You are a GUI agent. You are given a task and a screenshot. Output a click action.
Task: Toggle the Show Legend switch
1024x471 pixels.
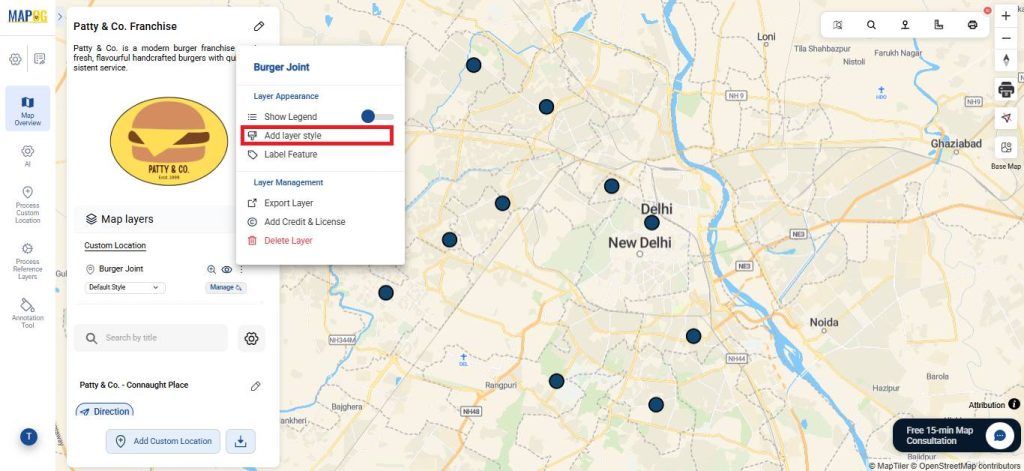tap(377, 116)
